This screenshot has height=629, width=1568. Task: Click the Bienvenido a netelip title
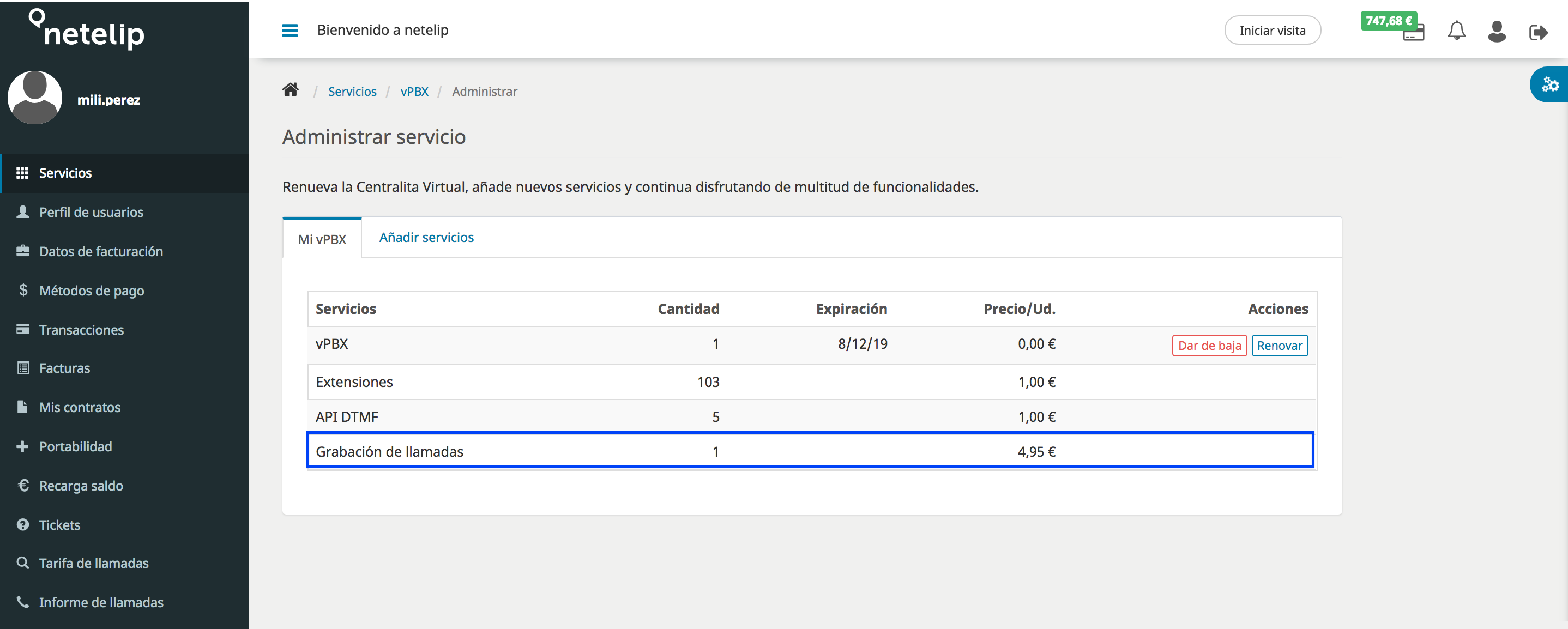coord(382,30)
